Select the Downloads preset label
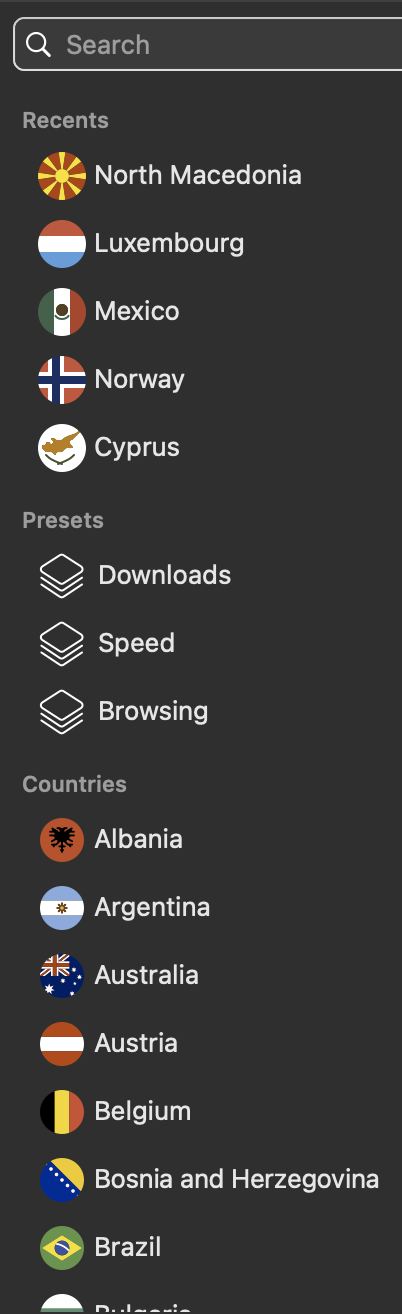Screen dimensions: 402x1314 tap(165, 575)
